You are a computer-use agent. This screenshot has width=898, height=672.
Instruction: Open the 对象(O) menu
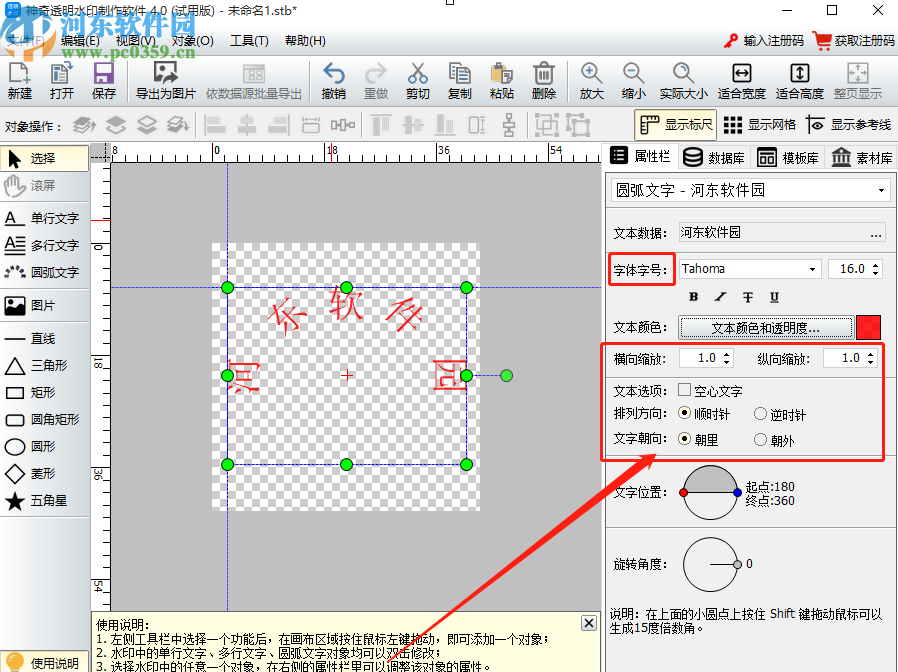click(x=192, y=40)
